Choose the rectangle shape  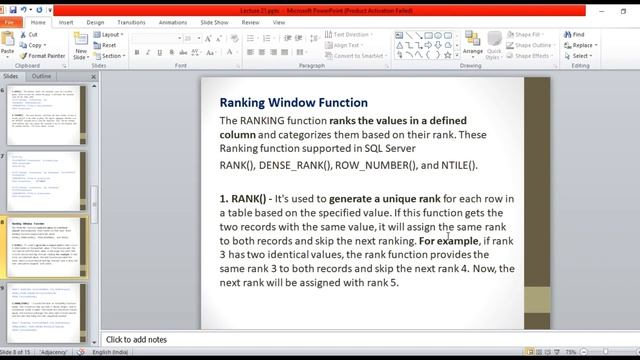pos(428,36)
